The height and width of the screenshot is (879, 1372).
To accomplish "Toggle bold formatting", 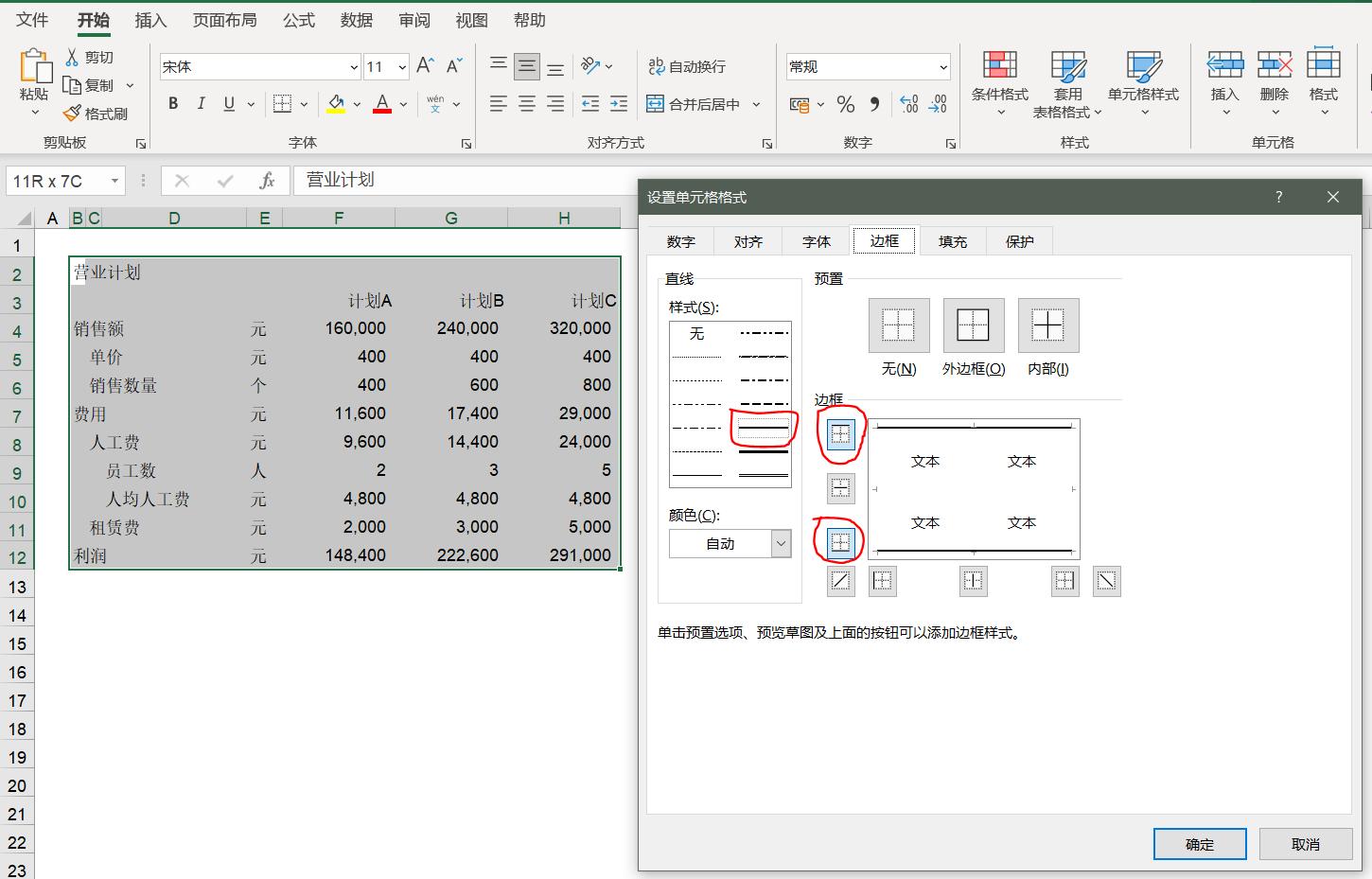I will (x=172, y=103).
